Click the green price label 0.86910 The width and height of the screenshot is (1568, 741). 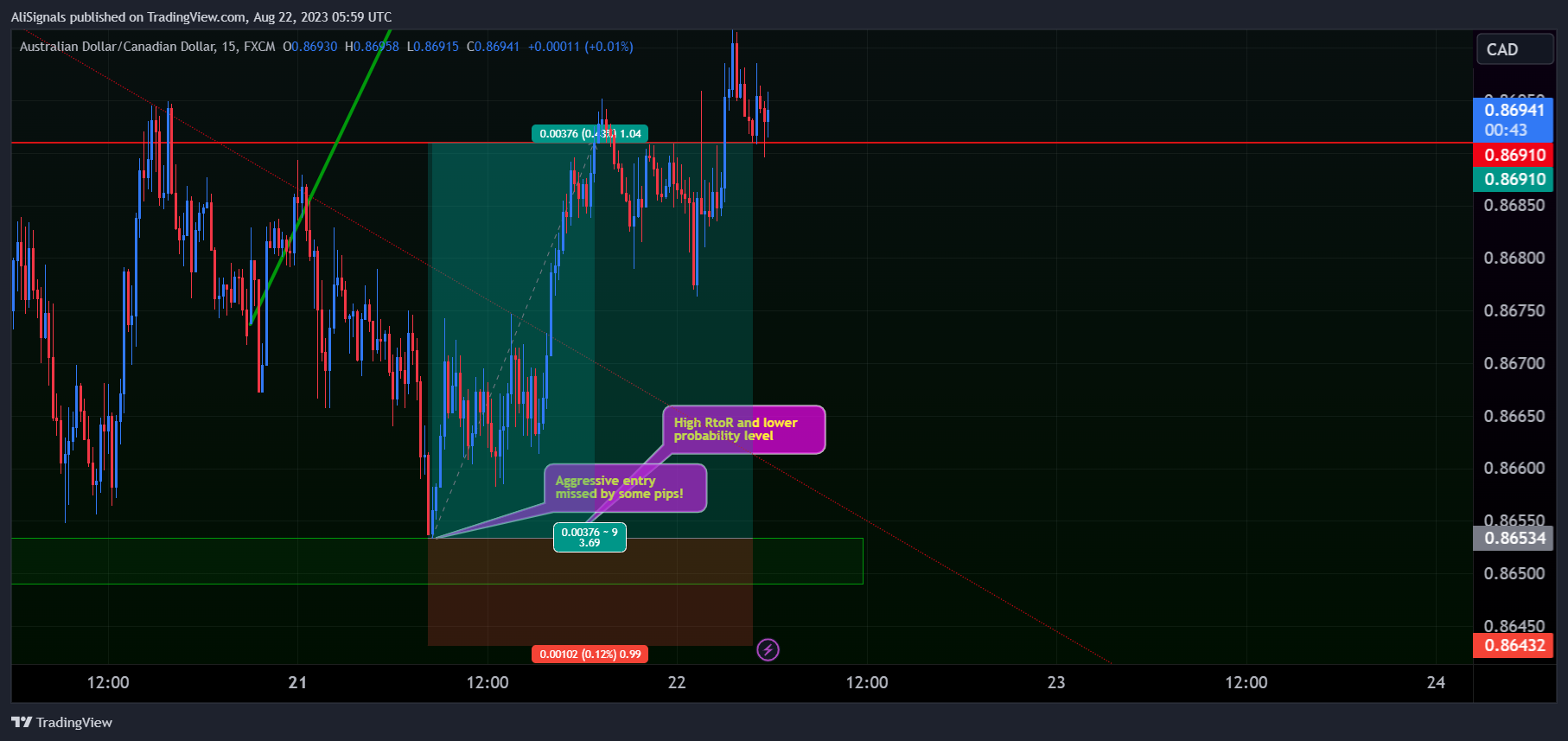click(x=1514, y=180)
